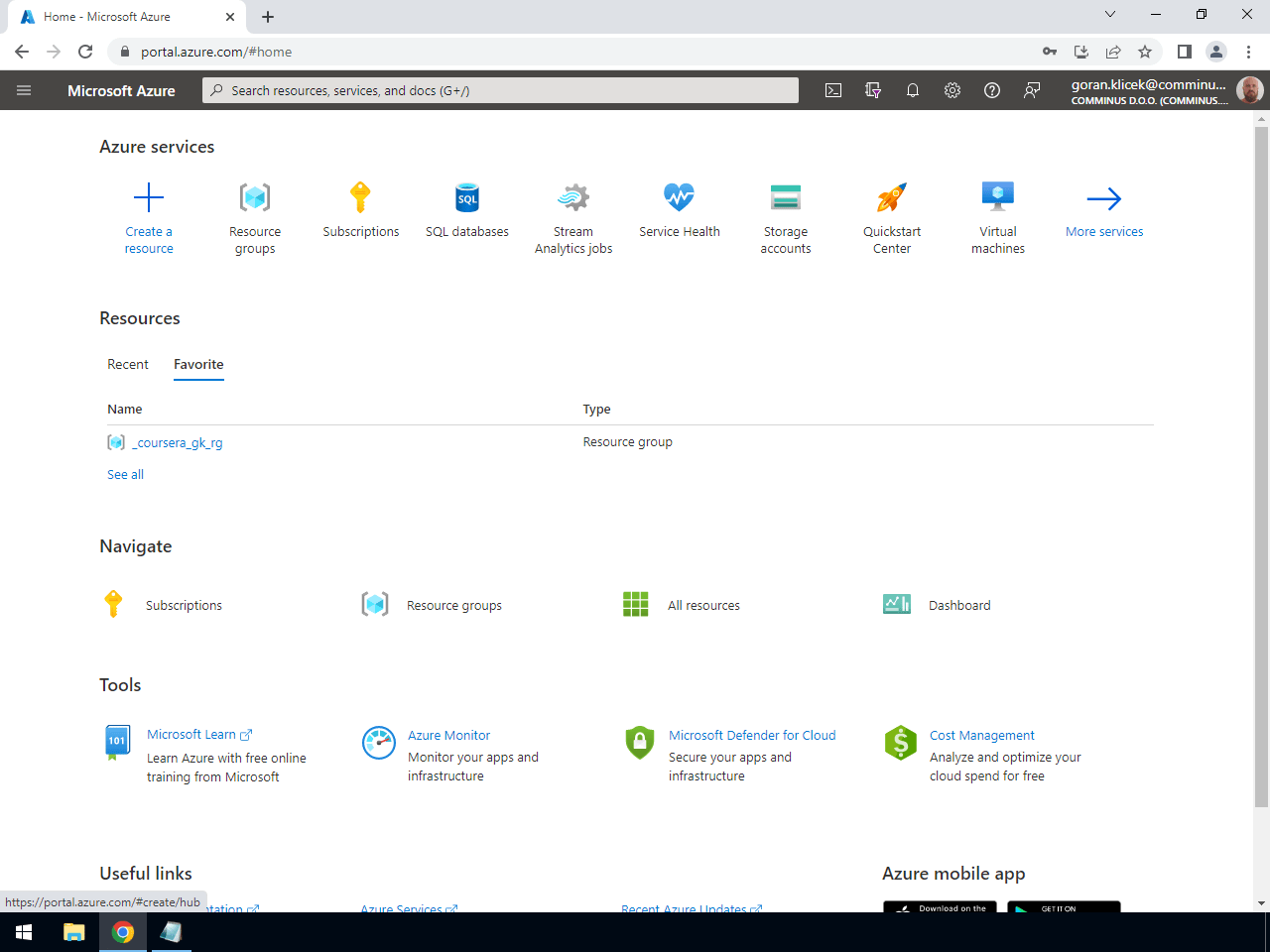This screenshot has width=1270, height=952.
Task: Launch the Quickstart Center icon
Action: [x=891, y=196]
